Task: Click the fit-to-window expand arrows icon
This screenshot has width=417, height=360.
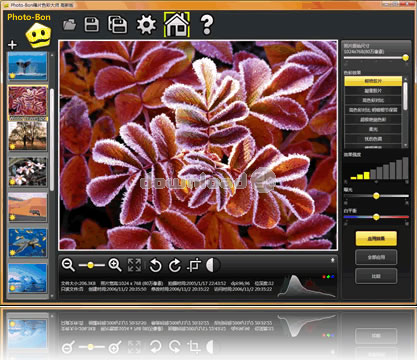Action: [134, 265]
